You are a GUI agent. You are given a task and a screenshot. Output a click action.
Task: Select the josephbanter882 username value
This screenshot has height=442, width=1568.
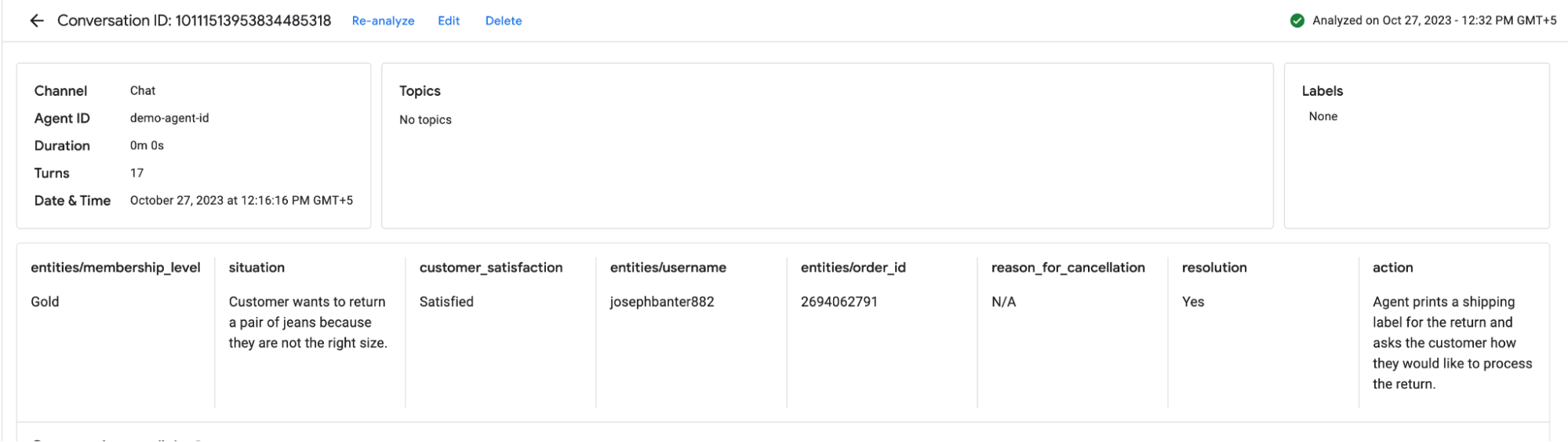click(x=662, y=301)
